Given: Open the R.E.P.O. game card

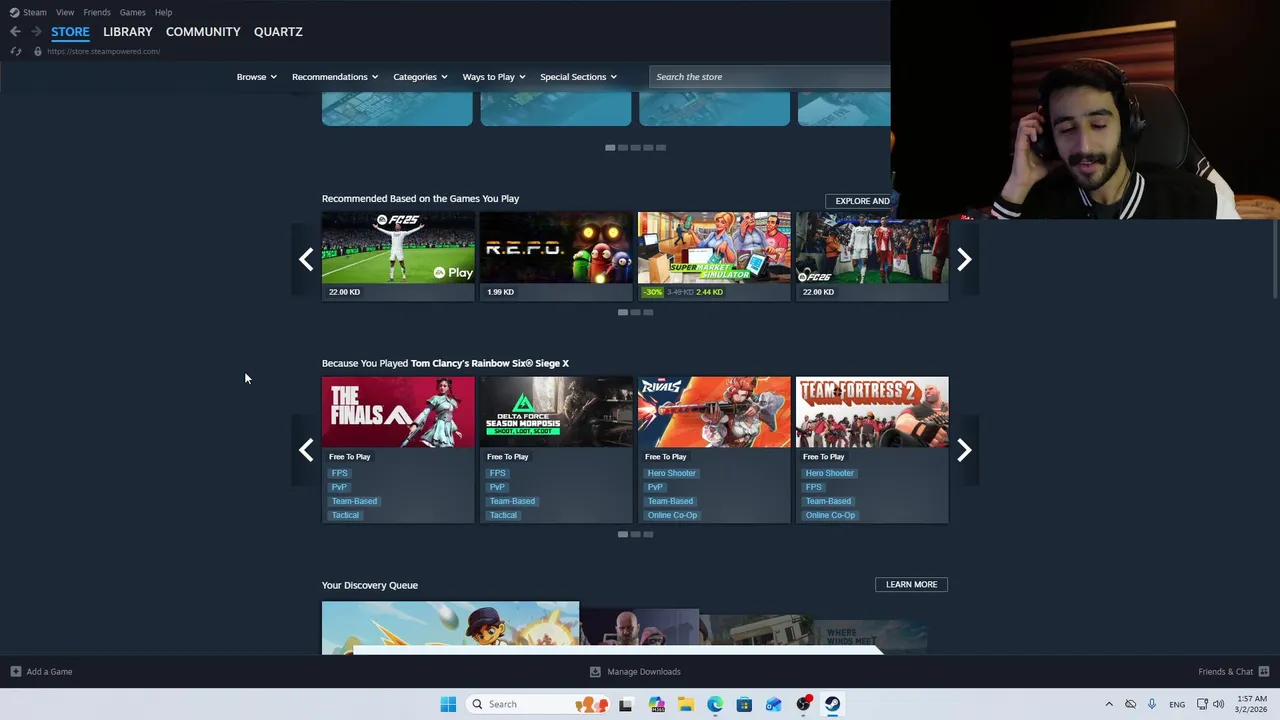Looking at the screenshot, I should click(x=556, y=256).
